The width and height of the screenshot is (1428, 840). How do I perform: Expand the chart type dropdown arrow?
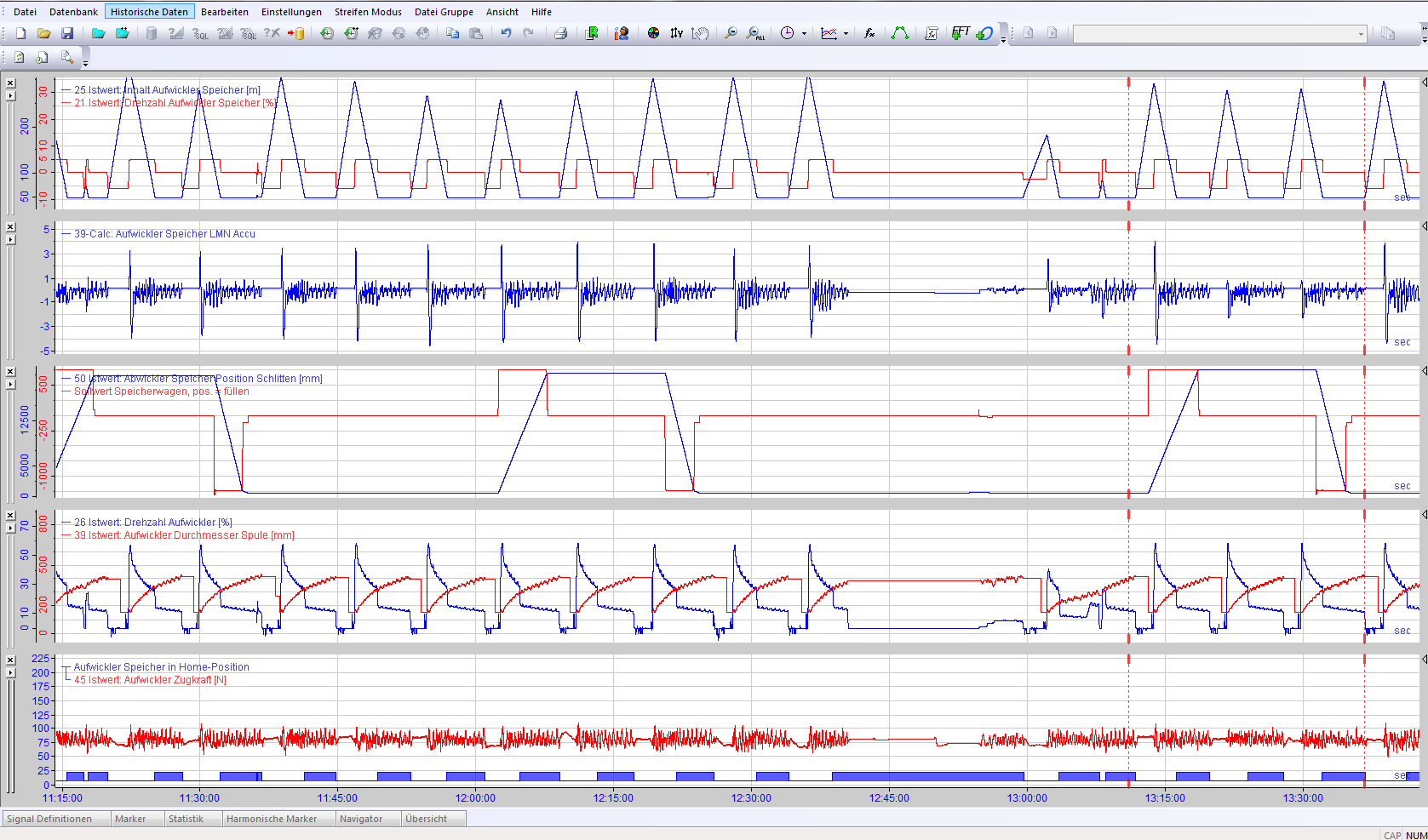(846, 34)
